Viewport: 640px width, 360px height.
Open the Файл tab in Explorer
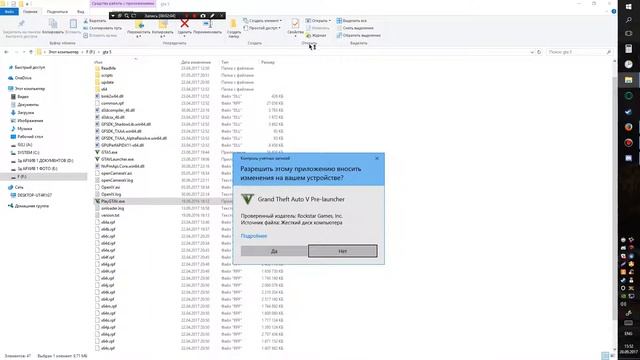click(9, 11)
